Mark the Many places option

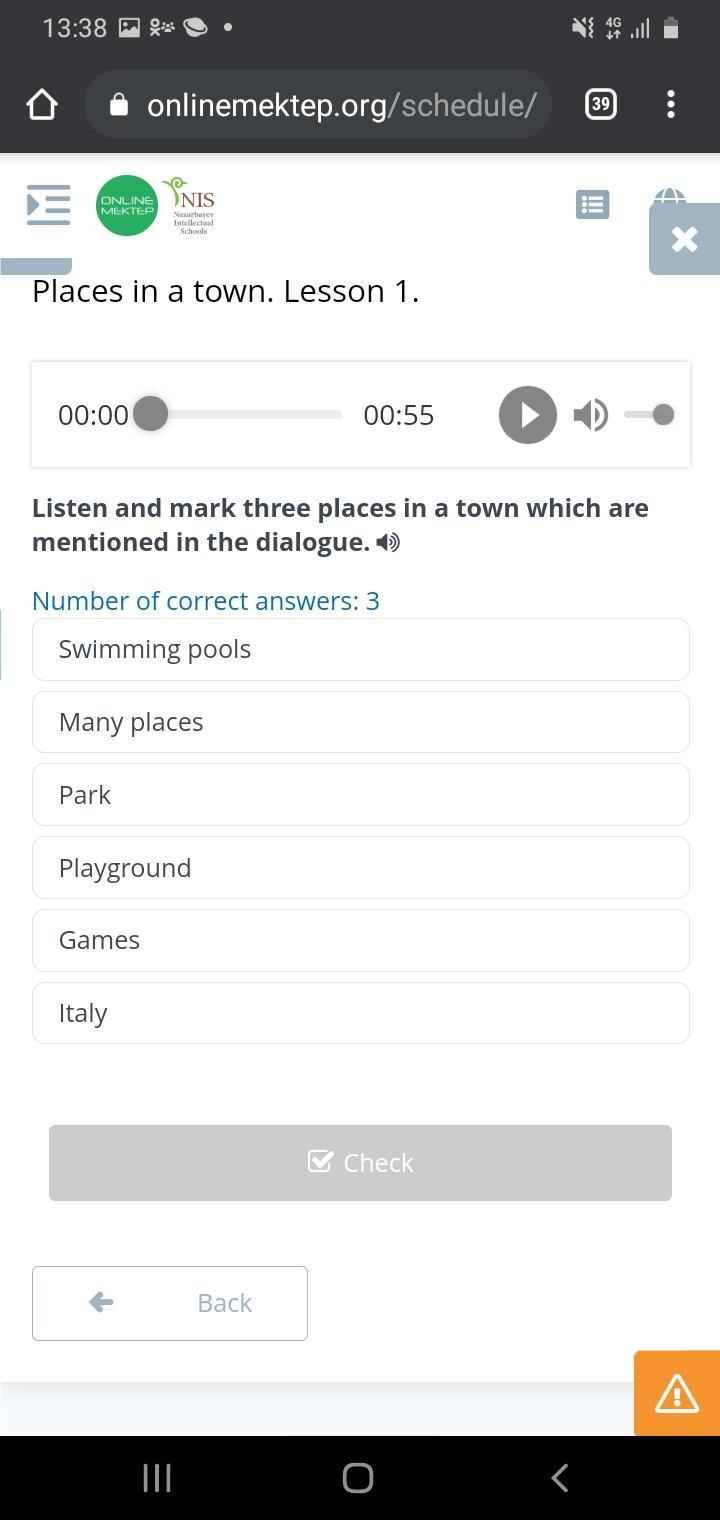tap(360, 722)
